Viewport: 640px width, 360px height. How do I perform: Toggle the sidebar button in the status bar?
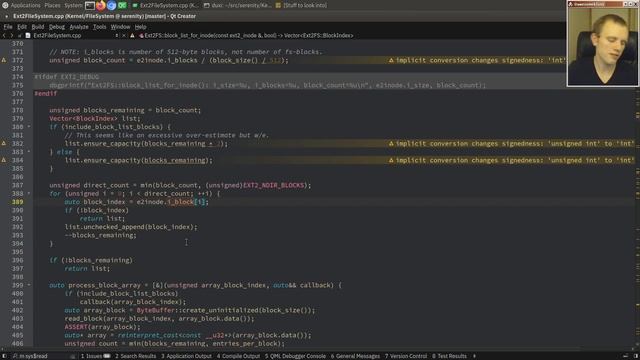[x=4, y=356]
